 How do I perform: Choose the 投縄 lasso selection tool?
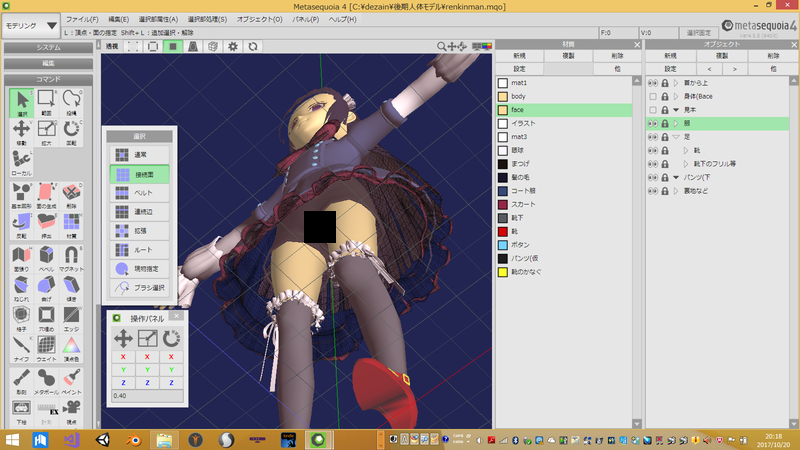pos(71,103)
